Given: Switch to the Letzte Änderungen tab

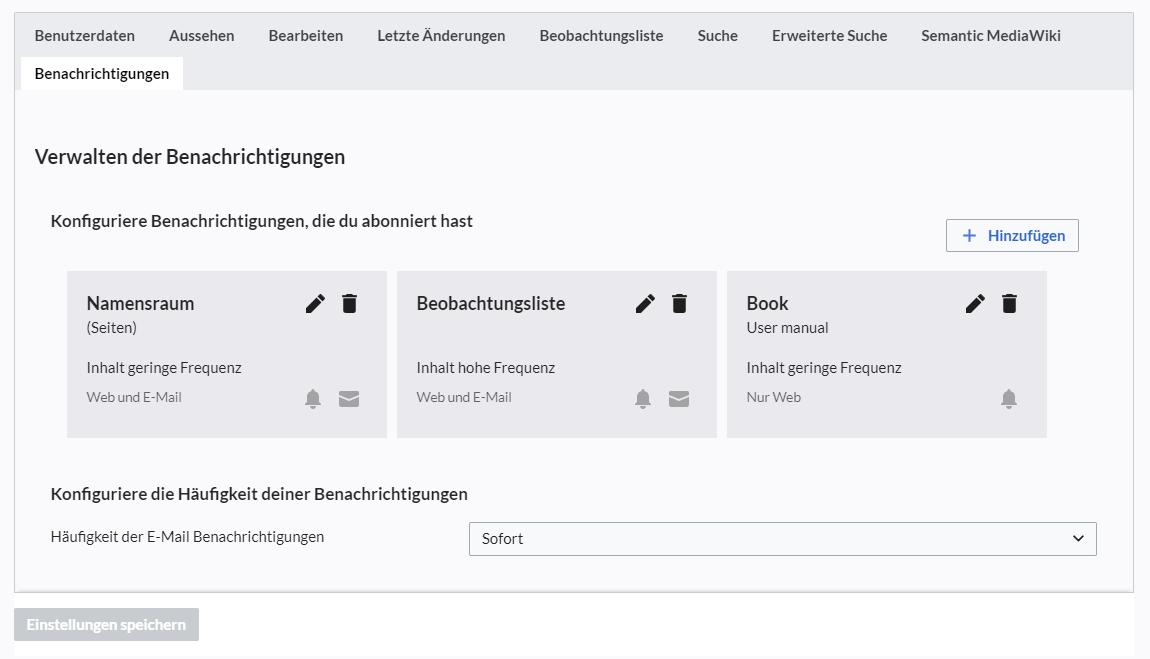Looking at the screenshot, I should (441, 36).
